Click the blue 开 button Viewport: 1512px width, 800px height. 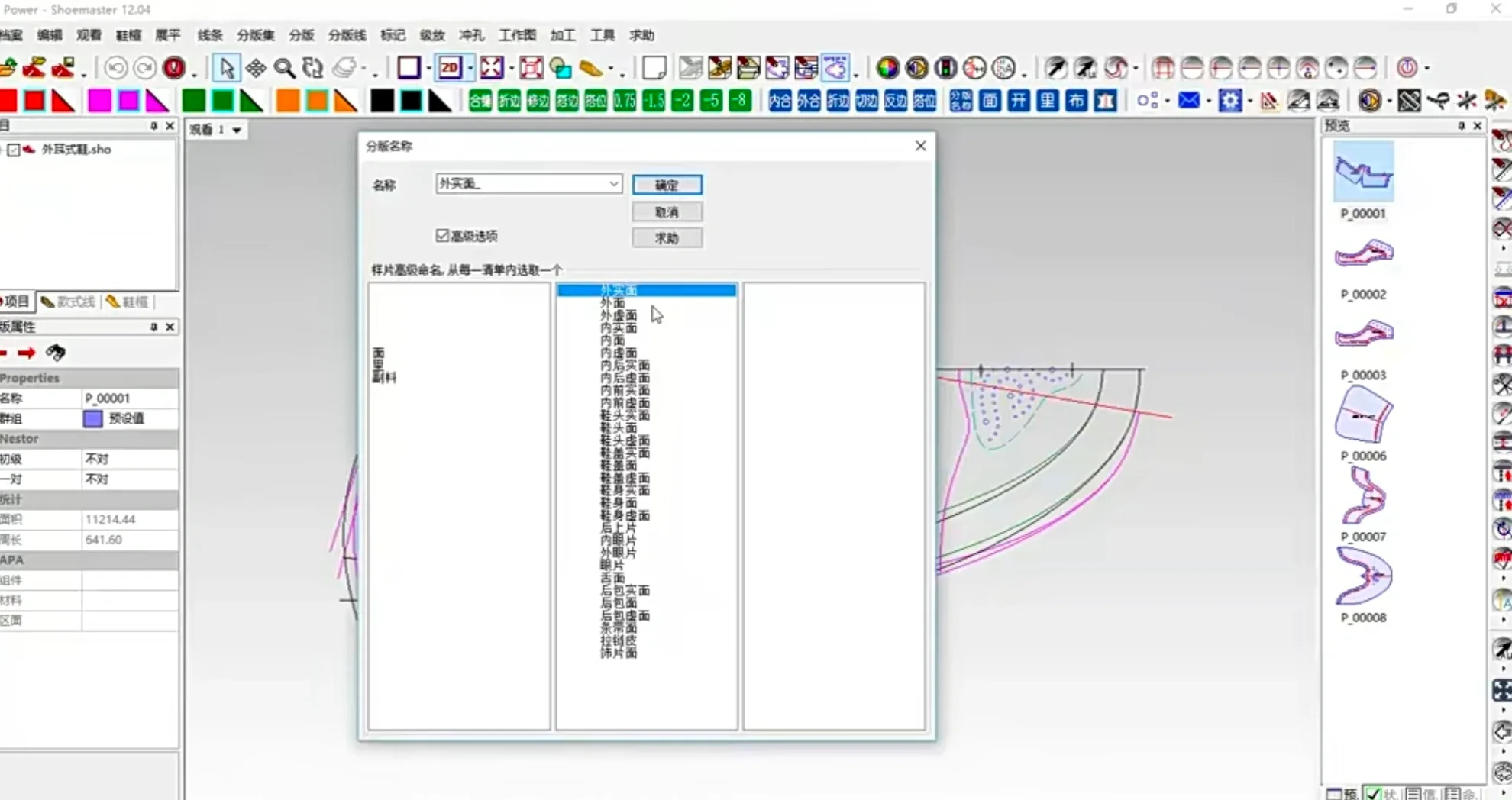coord(1019,100)
